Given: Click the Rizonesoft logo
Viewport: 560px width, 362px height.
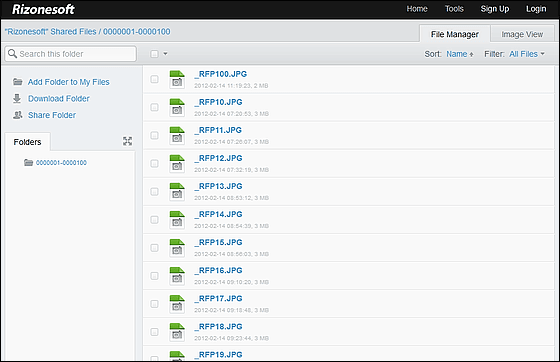Looking at the screenshot, I should pos(43,9).
